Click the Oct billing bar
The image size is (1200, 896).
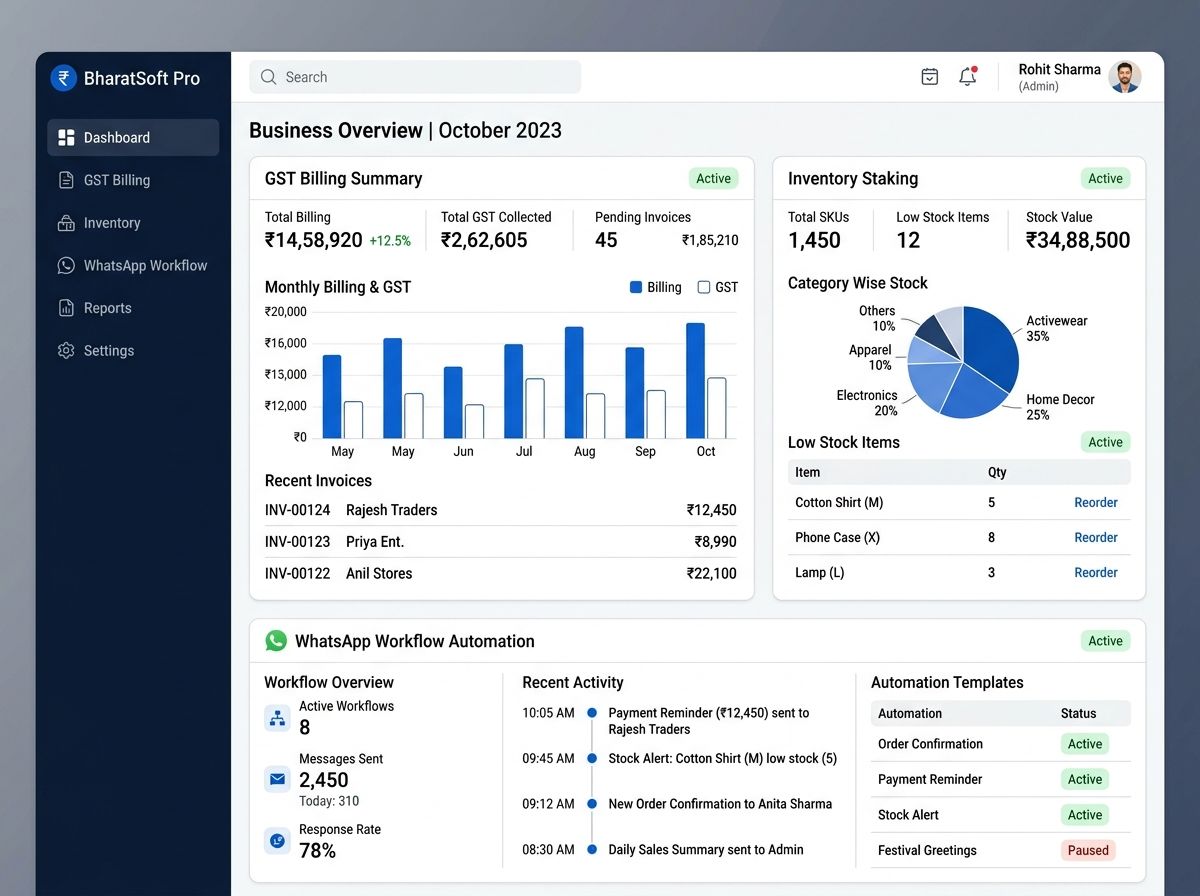[695, 381]
